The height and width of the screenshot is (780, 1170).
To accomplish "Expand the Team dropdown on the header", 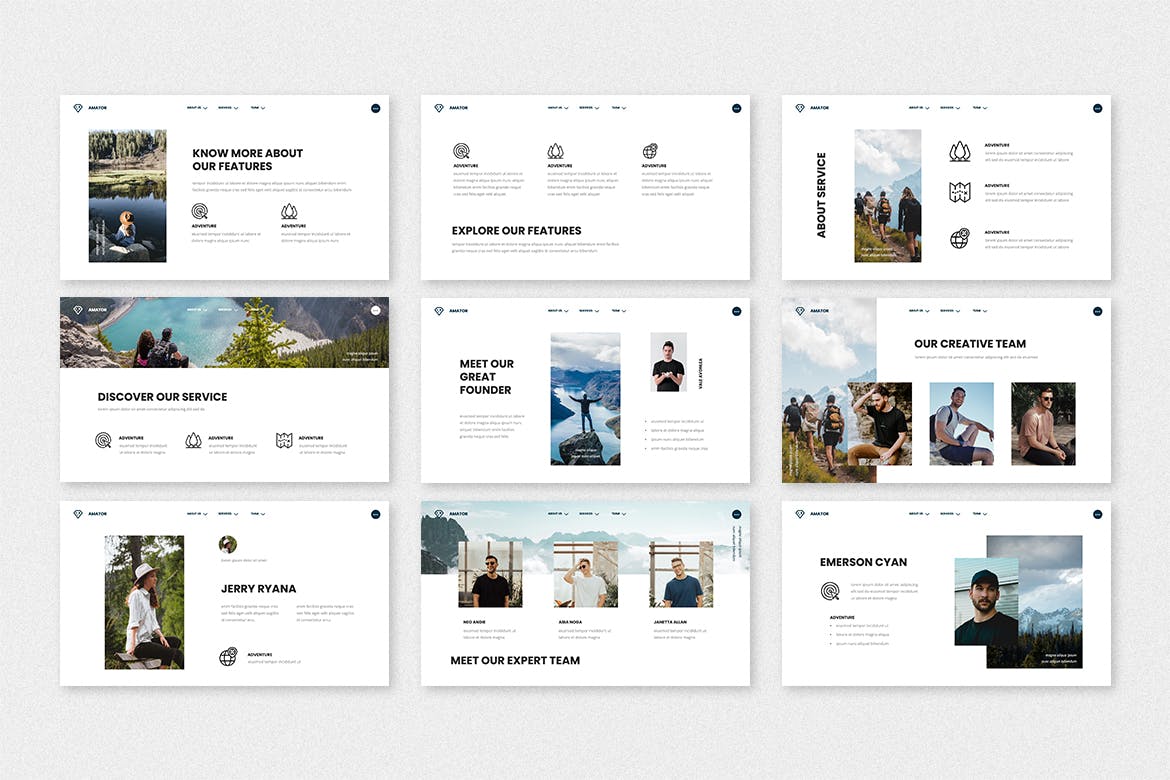I will (x=260, y=107).
